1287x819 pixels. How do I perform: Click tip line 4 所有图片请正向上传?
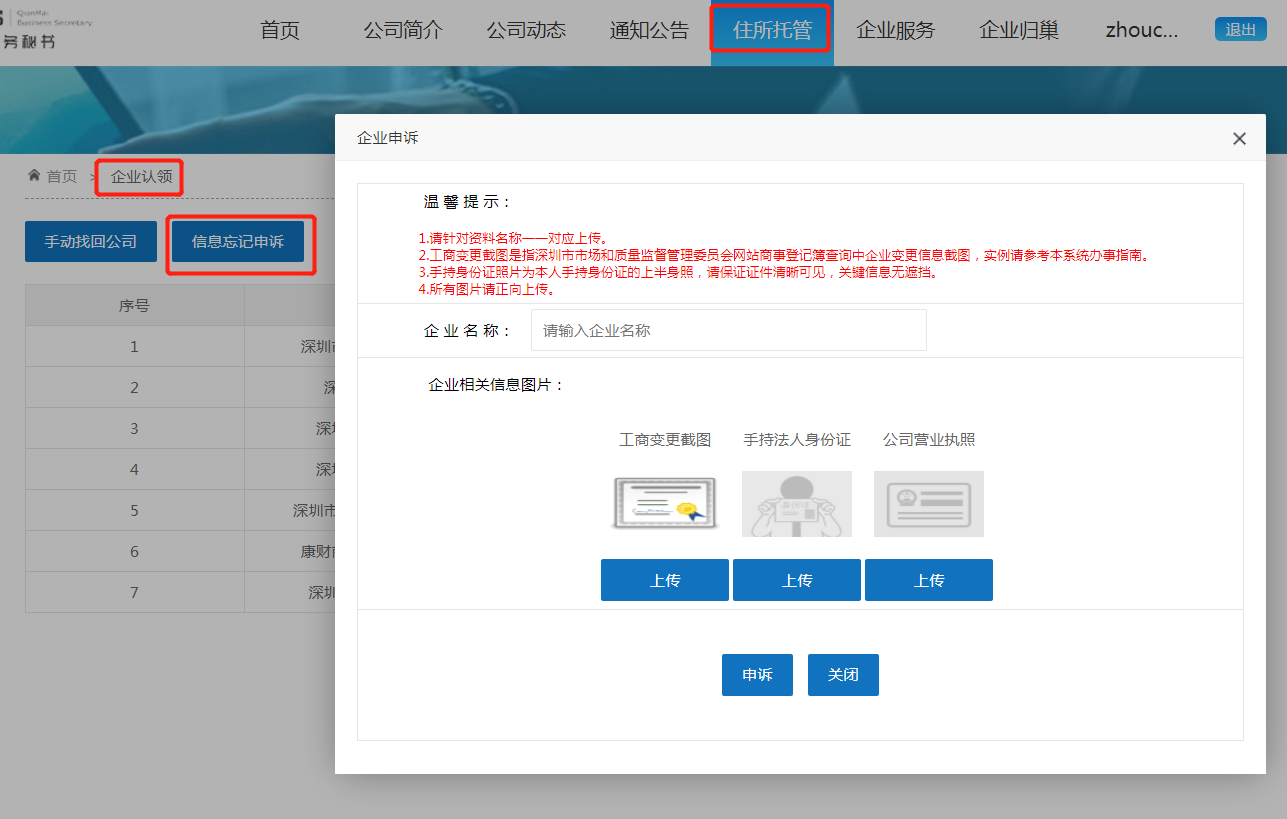coord(487,290)
